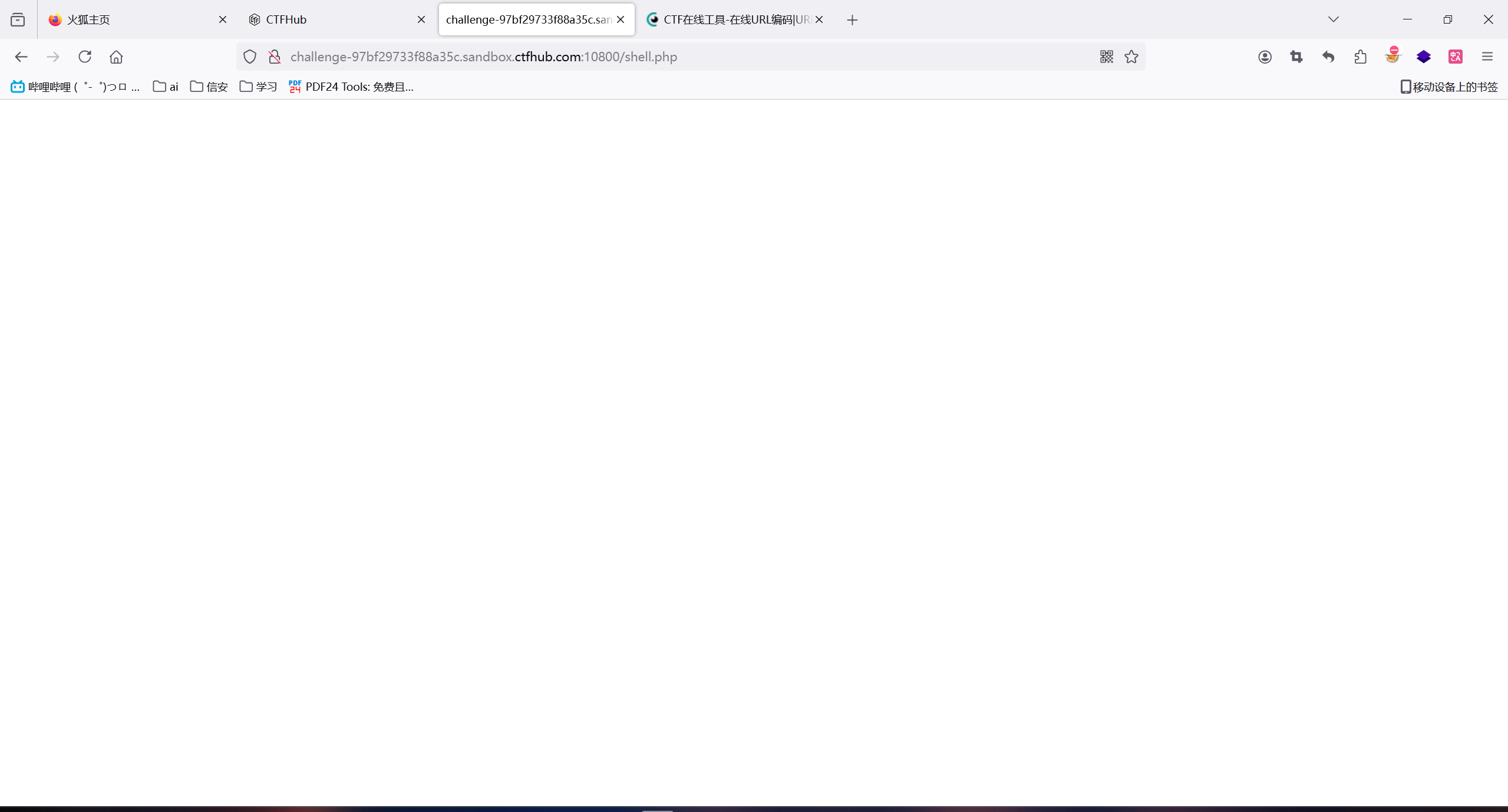Open the 哔哩哔哩 bookmark
1508x812 pixels.
point(75,87)
